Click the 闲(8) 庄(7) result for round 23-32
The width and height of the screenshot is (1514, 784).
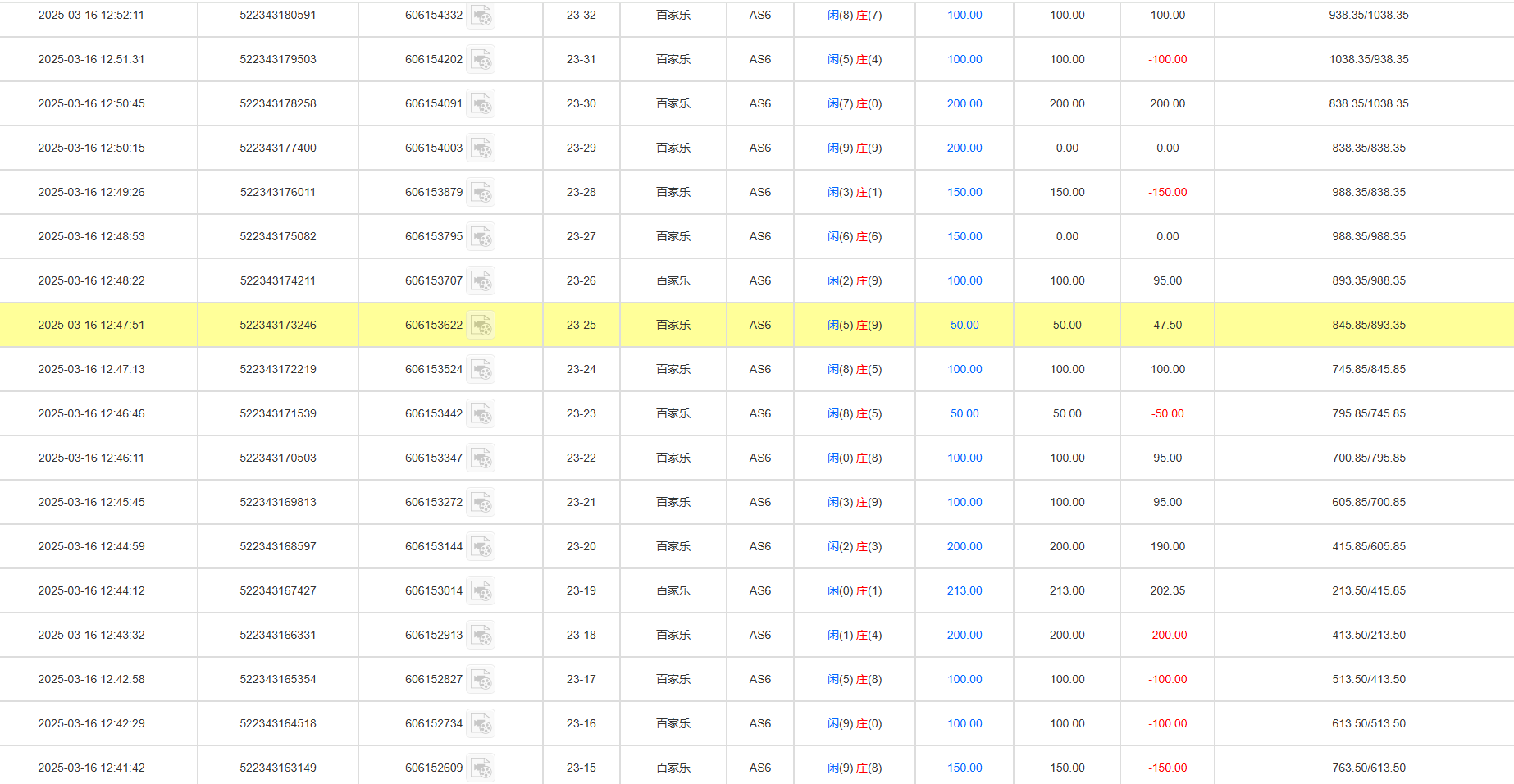point(854,15)
